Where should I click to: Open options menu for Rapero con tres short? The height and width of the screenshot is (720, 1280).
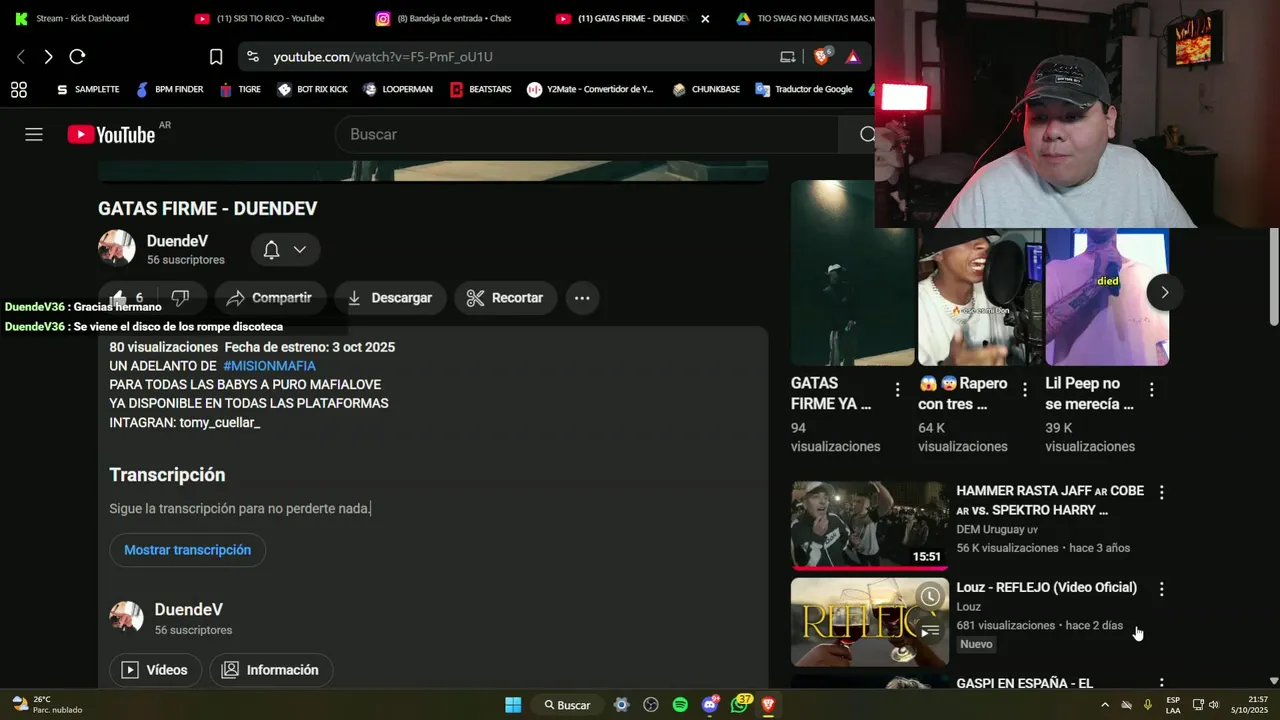tap(1024, 390)
